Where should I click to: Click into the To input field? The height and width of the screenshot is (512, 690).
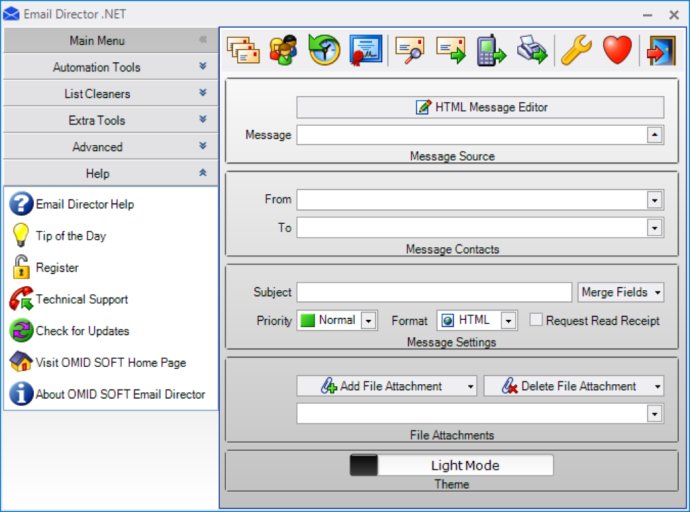click(x=472, y=228)
